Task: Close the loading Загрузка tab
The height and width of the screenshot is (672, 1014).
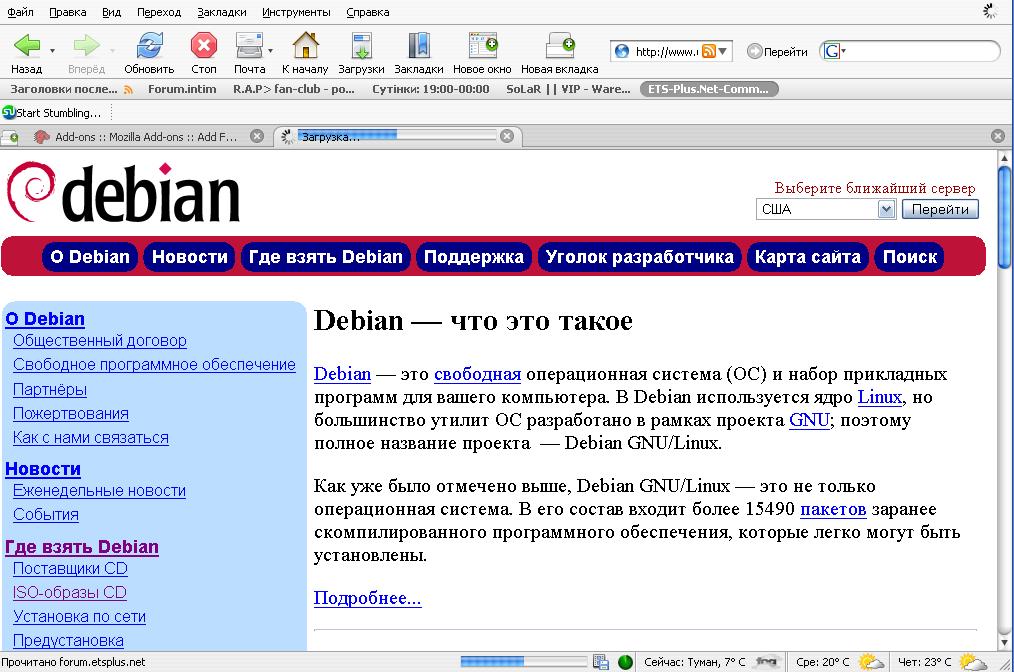Action: [507, 136]
